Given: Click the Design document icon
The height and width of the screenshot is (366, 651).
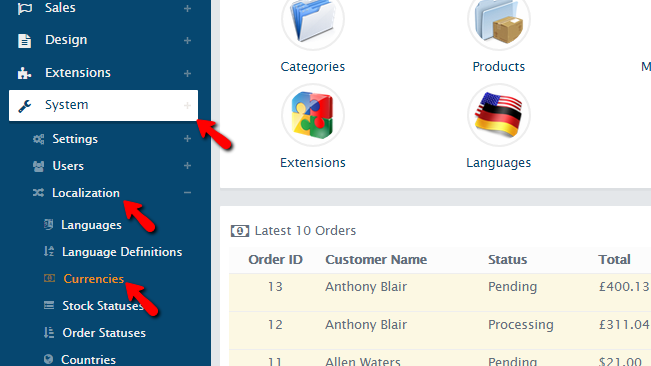Looking at the screenshot, I should coord(24,41).
